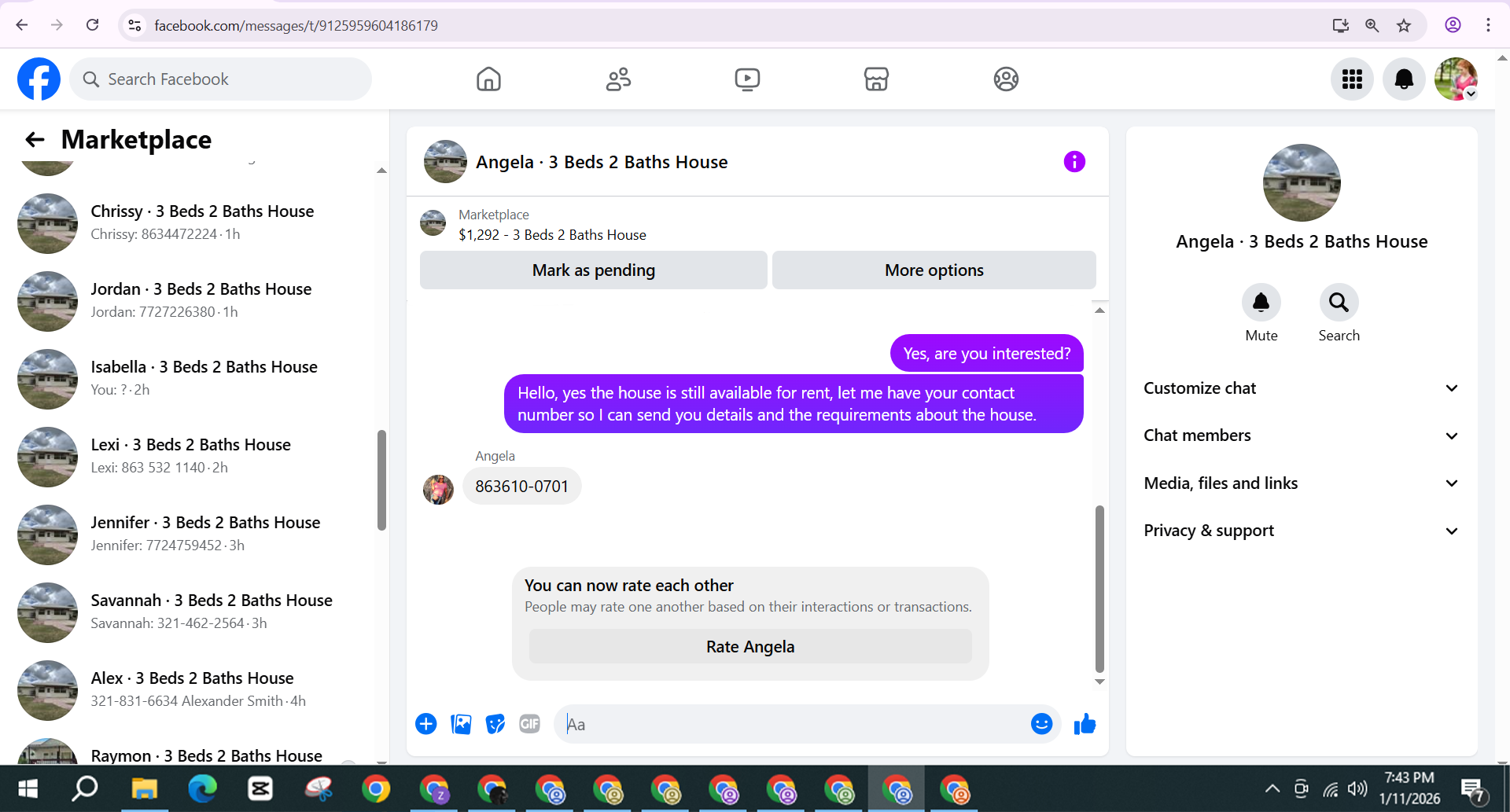
Task: Open the $1,292 - 3 Beds 2 Baths House listing link
Action: [552, 235]
